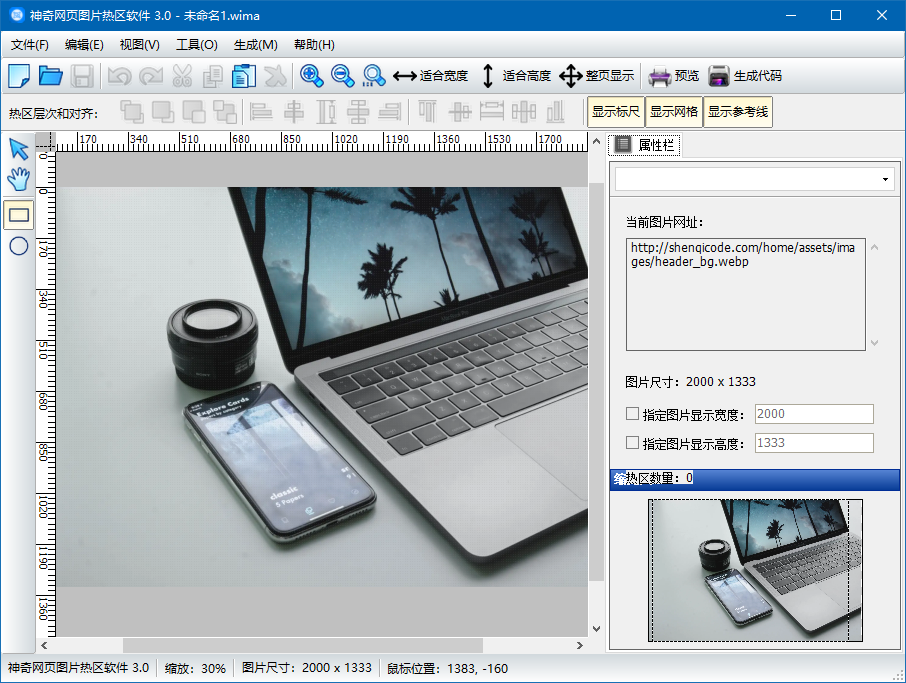The height and width of the screenshot is (683, 906).
Task: Open the 生成(M) menu
Action: pyautogui.click(x=255, y=45)
